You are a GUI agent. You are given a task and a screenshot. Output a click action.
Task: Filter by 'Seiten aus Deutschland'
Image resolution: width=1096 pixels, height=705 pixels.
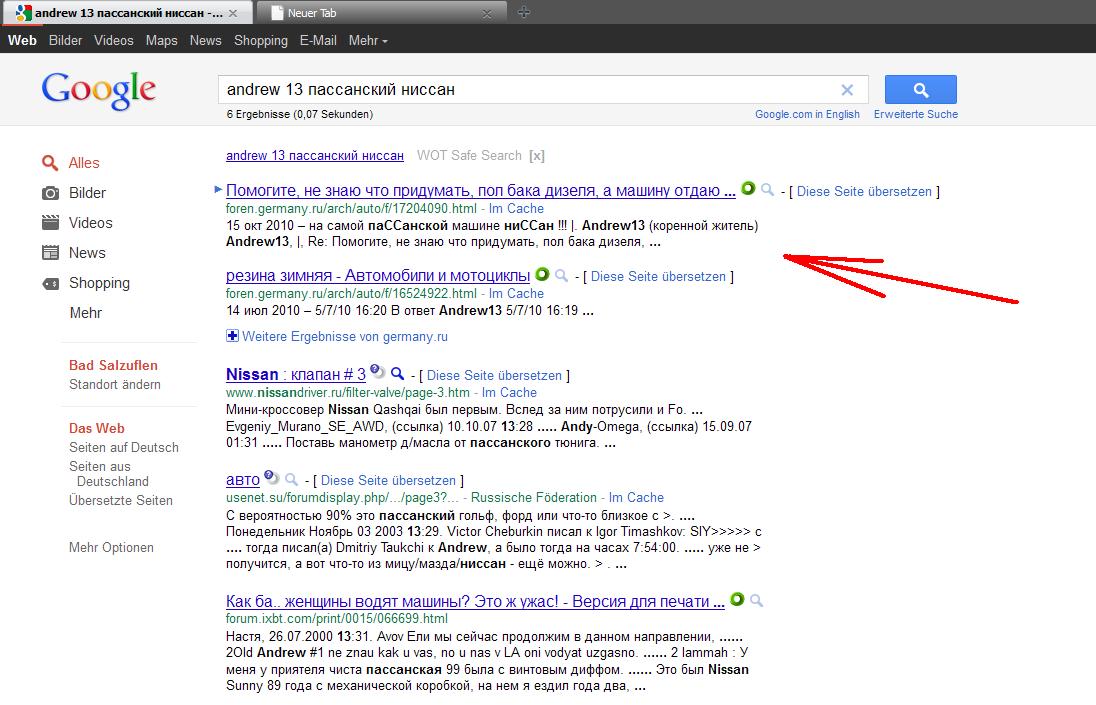point(109,474)
